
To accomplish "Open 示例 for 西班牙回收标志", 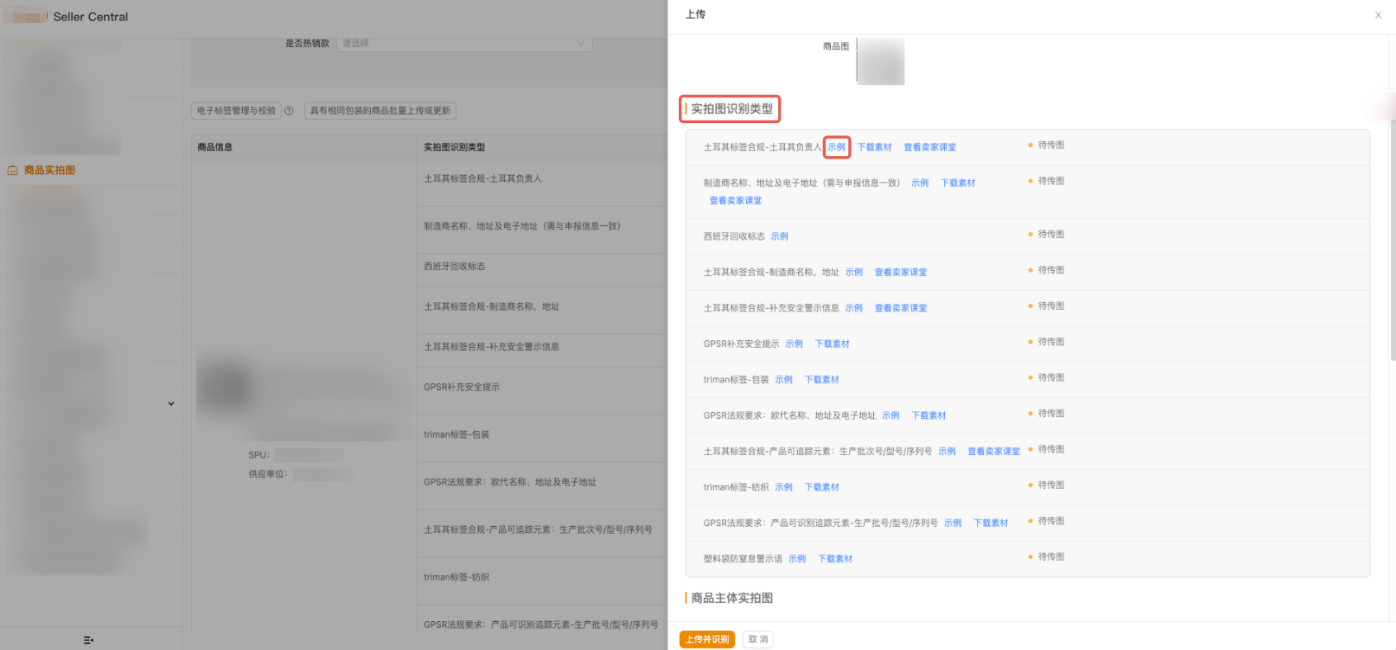I will 779,236.
